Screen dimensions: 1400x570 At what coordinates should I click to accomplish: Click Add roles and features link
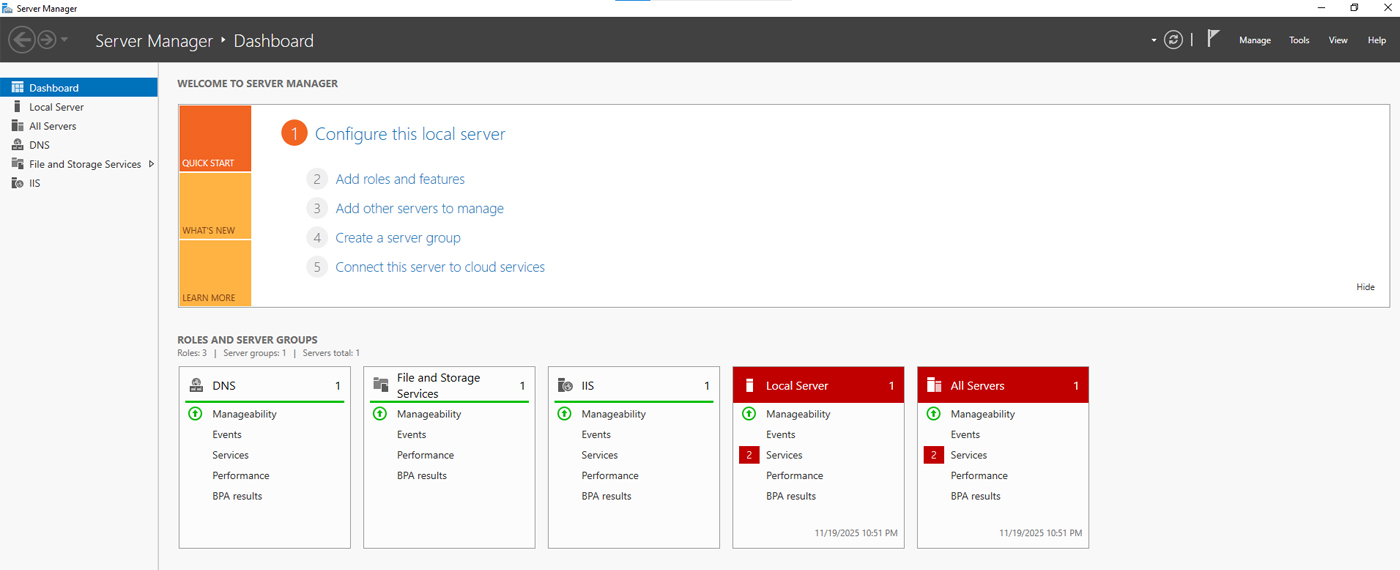(400, 179)
